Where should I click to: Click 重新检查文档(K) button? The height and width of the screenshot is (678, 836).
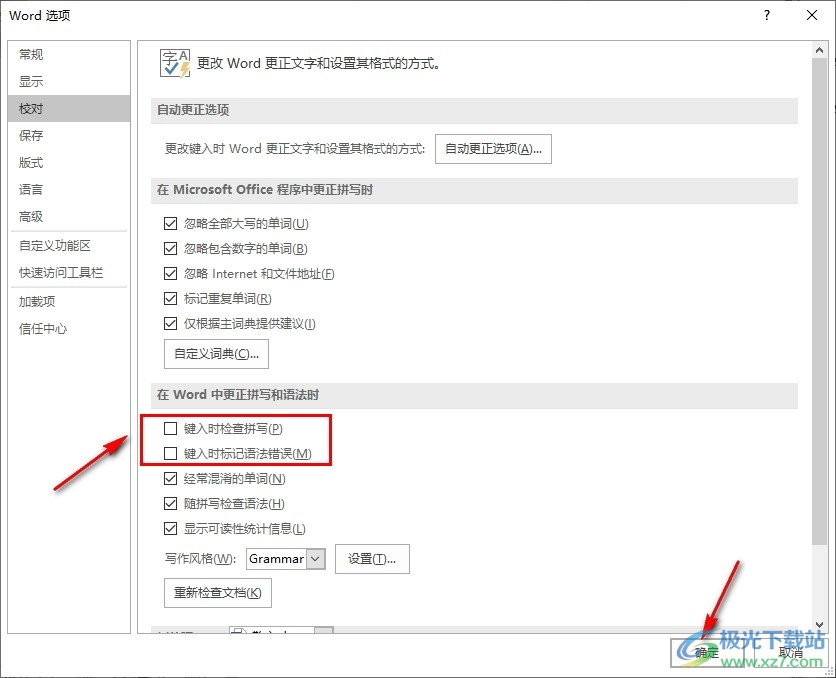[x=218, y=593]
